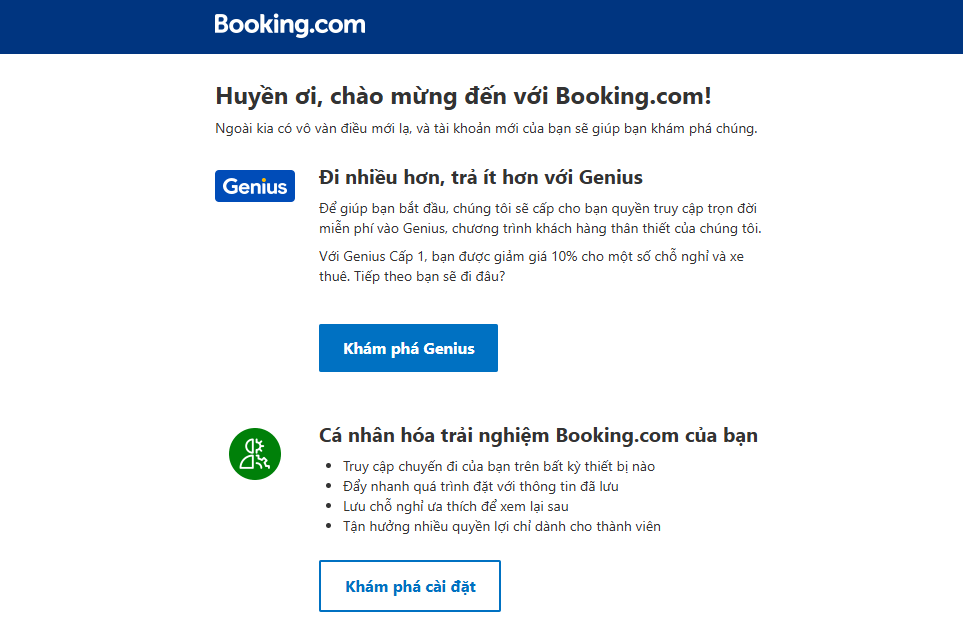Select the Khám phá cài đặt button

(410, 586)
